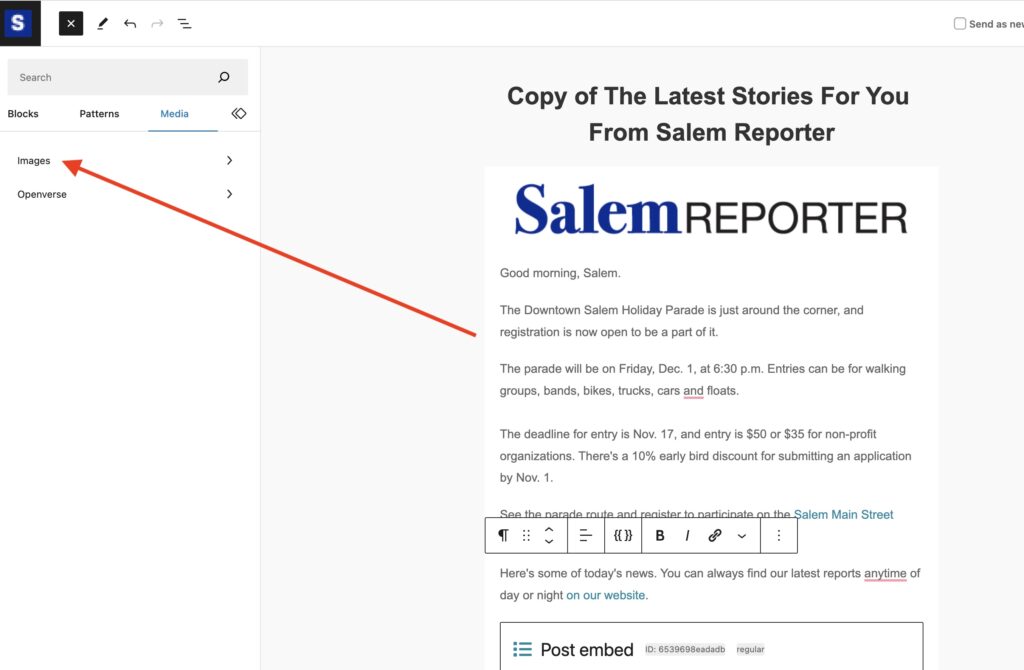Toggle italic formatting
Viewport: 1024px width, 670px height.
coord(687,536)
